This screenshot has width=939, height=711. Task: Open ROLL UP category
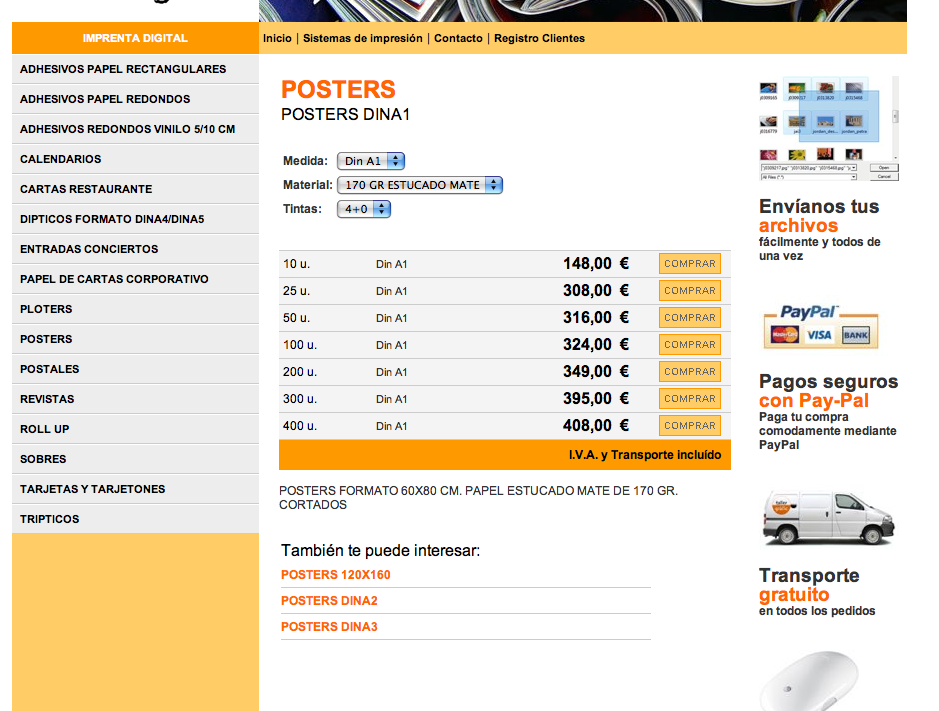tap(135, 429)
